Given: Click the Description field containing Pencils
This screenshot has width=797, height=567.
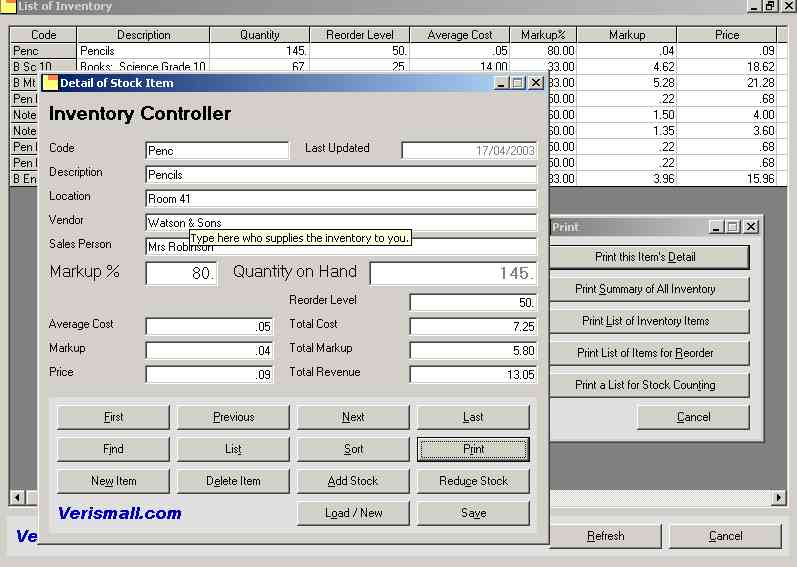Looking at the screenshot, I should coord(341,174).
